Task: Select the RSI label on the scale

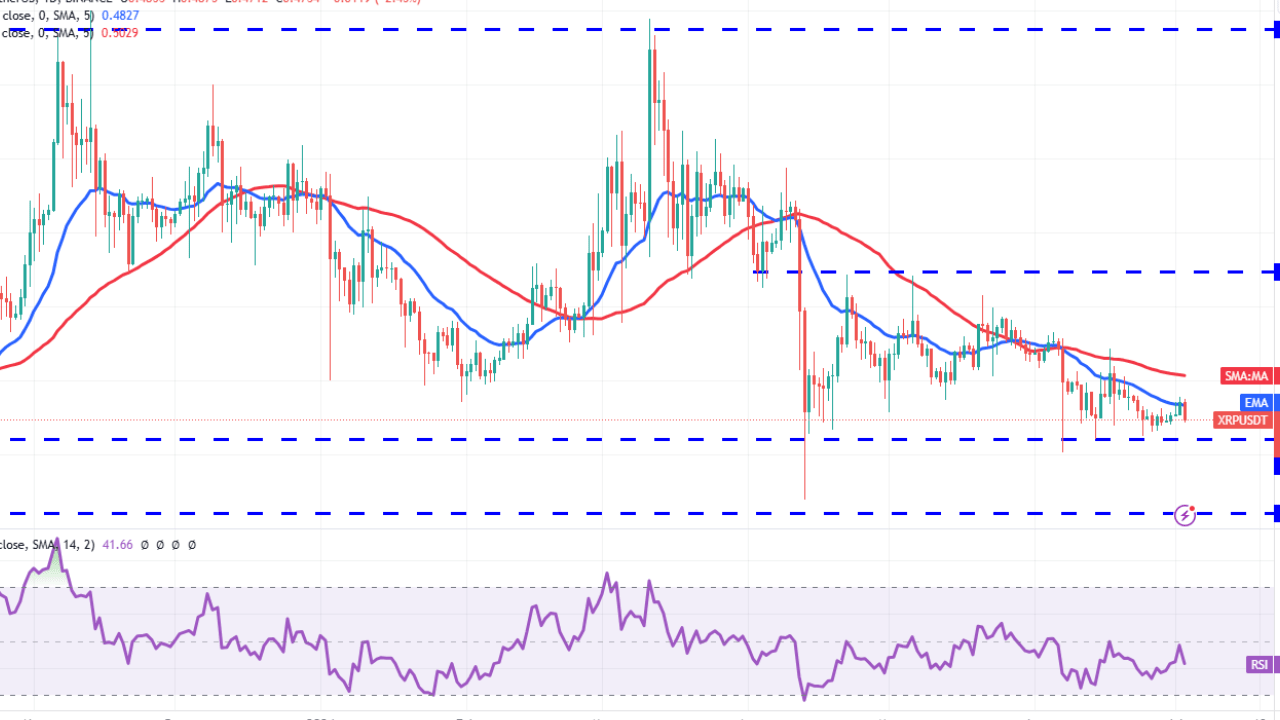Action: coord(1259,665)
